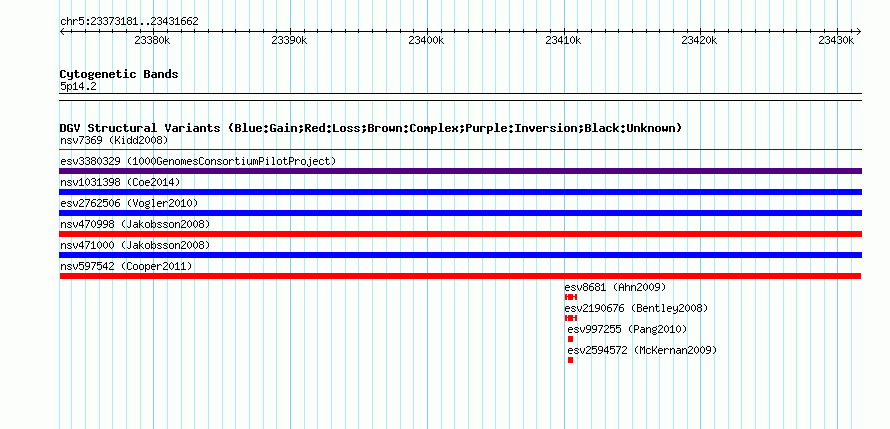
Task: Click the 23420k ruler label
Action: [700, 40]
